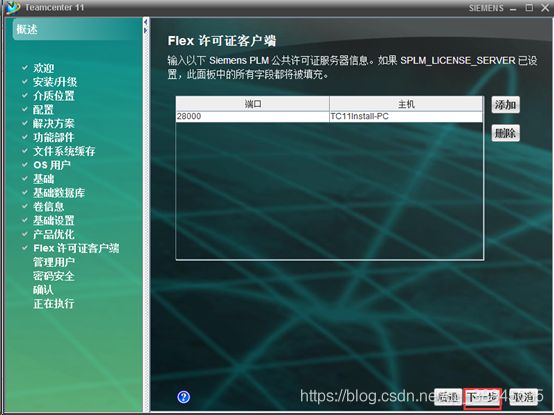Select the 基础 step
Viewport: 554px width, 415px height.
(44, 179)
